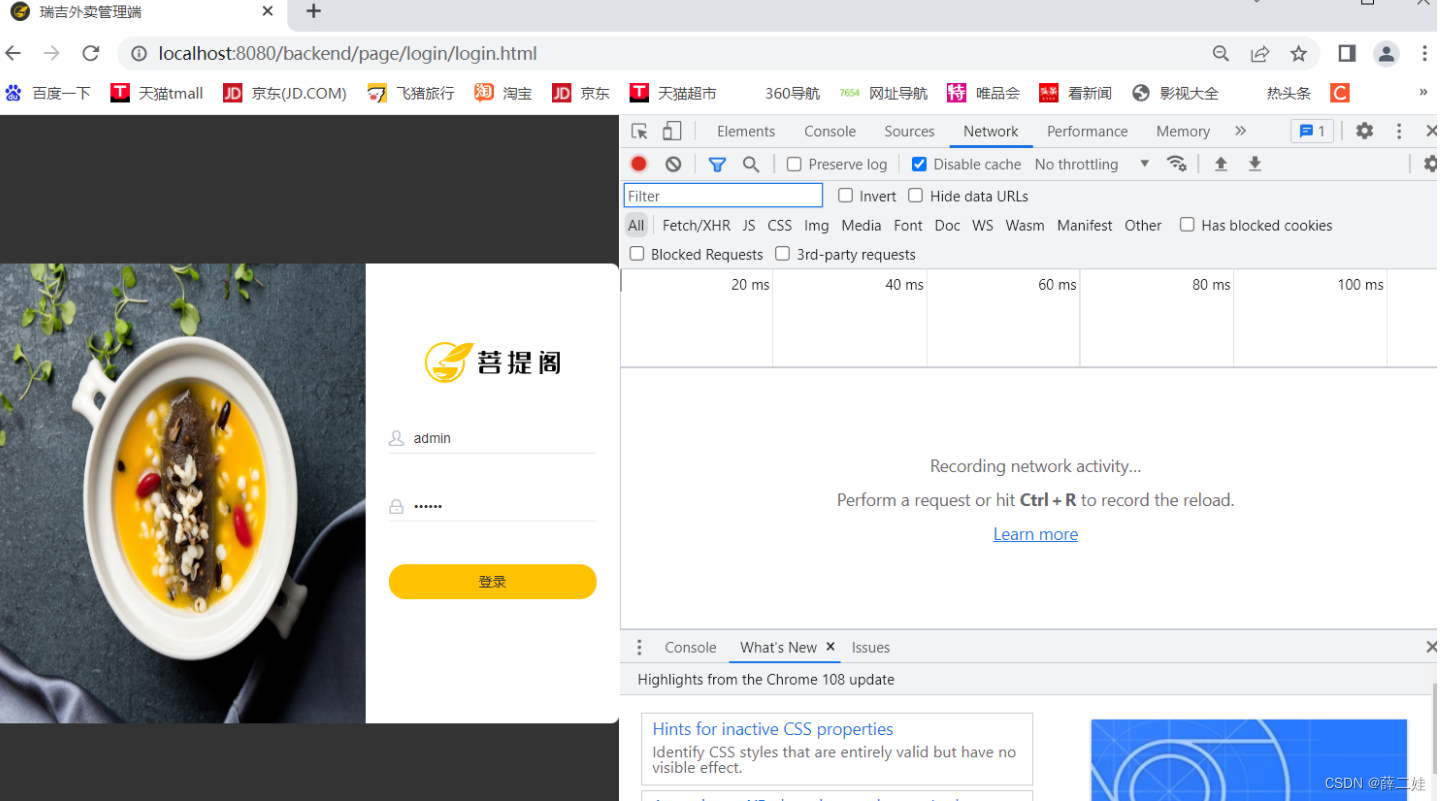Viewport: 1441px width, 801px height.
Task: Open the No throttling dropdown
Action: 1092,164
